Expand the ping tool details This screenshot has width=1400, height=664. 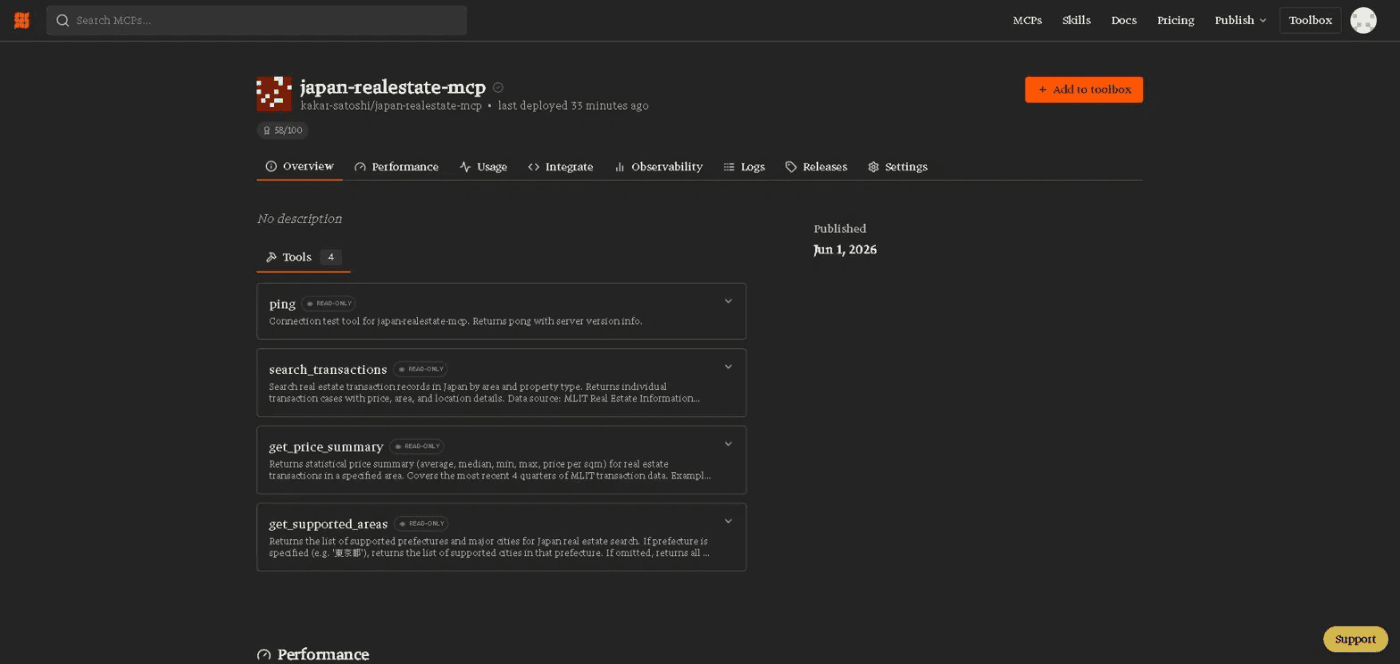728,301
